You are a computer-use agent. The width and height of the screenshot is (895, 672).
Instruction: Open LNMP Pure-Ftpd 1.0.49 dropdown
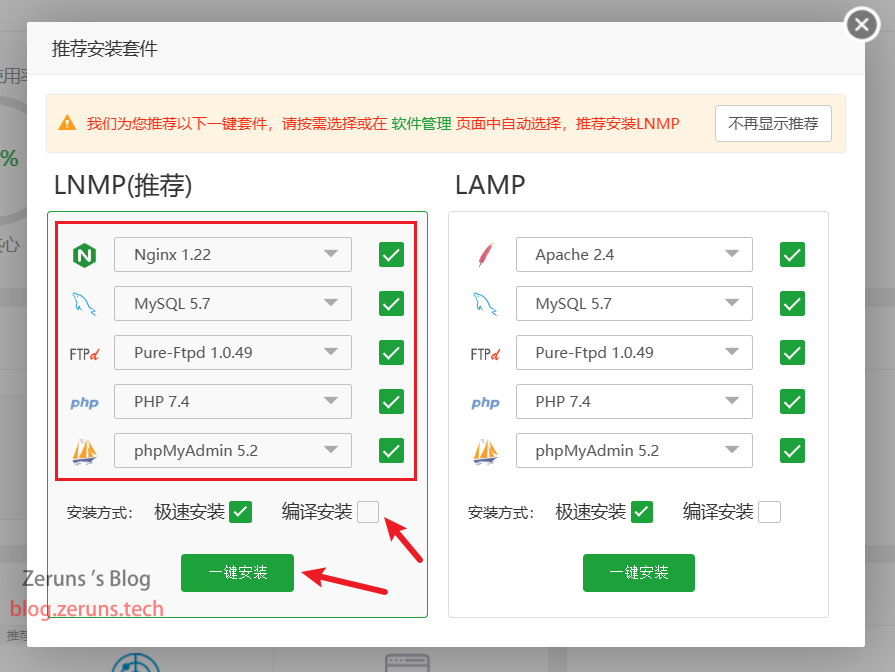(x=233, y=353)
